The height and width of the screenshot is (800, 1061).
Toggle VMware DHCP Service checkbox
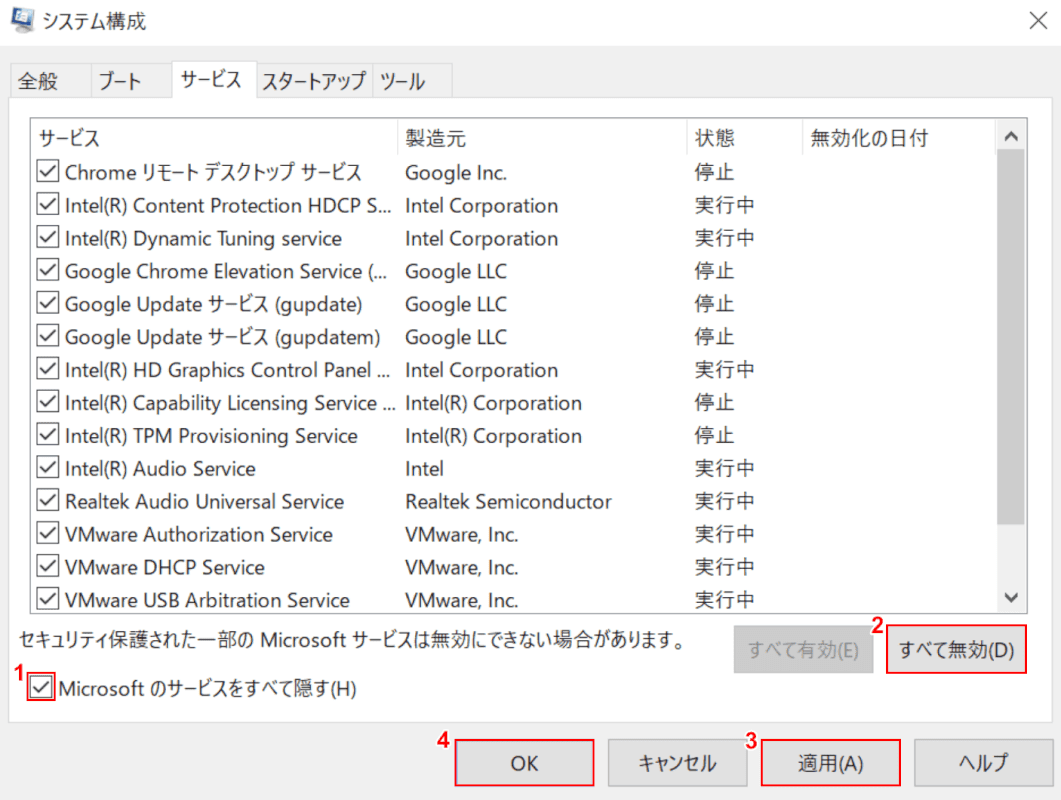(x=47, y=566)
